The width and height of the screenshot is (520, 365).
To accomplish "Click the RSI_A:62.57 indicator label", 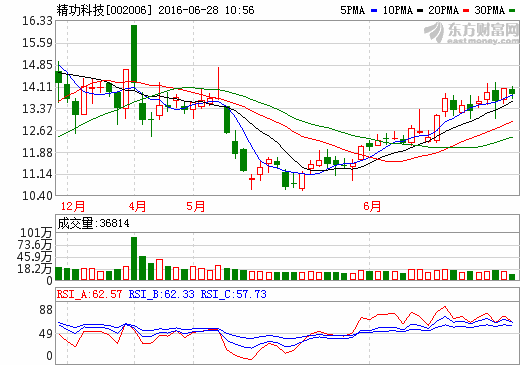I will point(89,294).
